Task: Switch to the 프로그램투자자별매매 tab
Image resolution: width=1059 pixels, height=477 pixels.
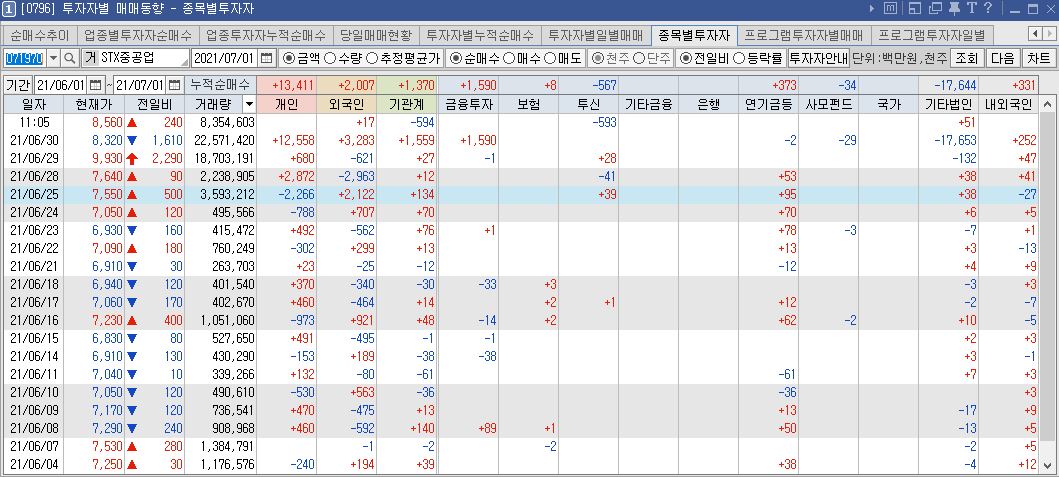Action: pos(804,34)
